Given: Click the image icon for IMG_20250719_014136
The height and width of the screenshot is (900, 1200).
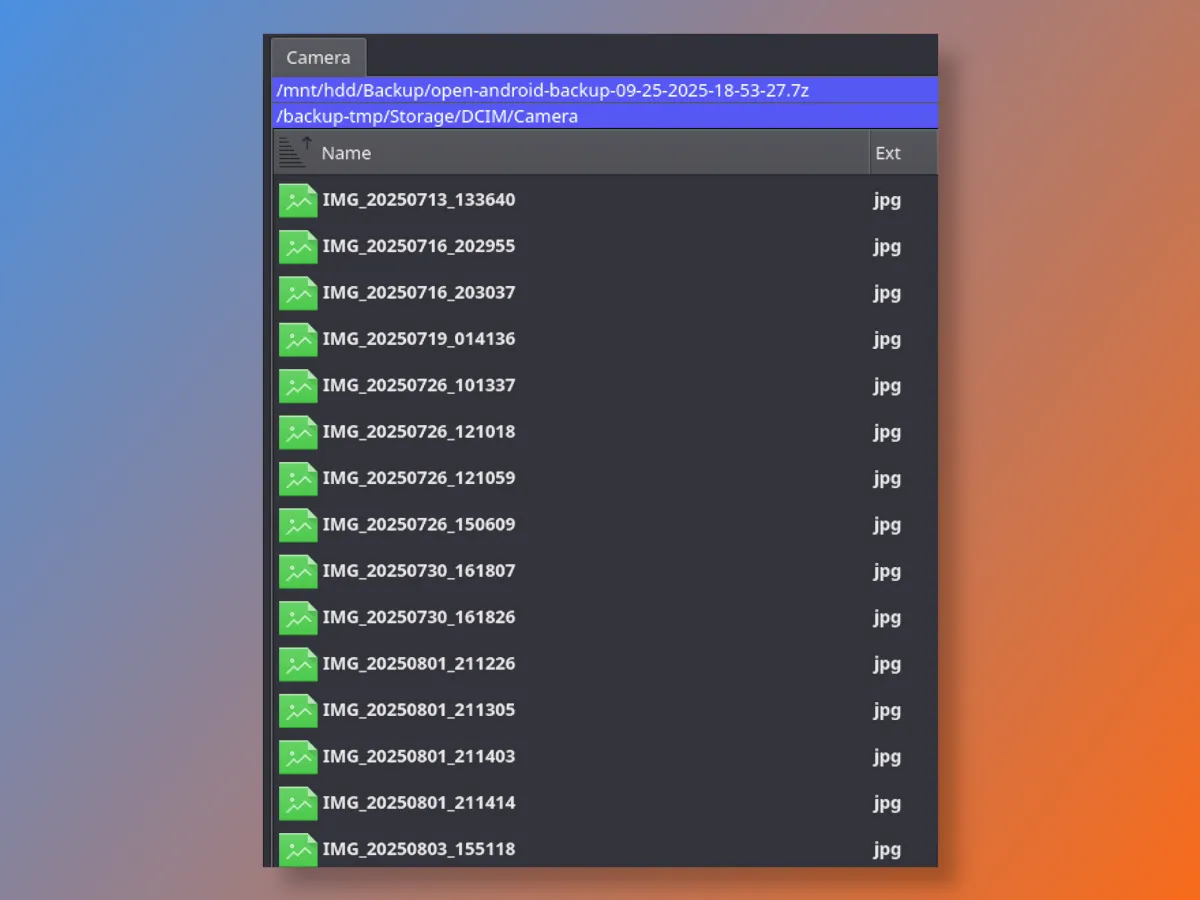Looking at the screenshot, I should coord(297,339).
